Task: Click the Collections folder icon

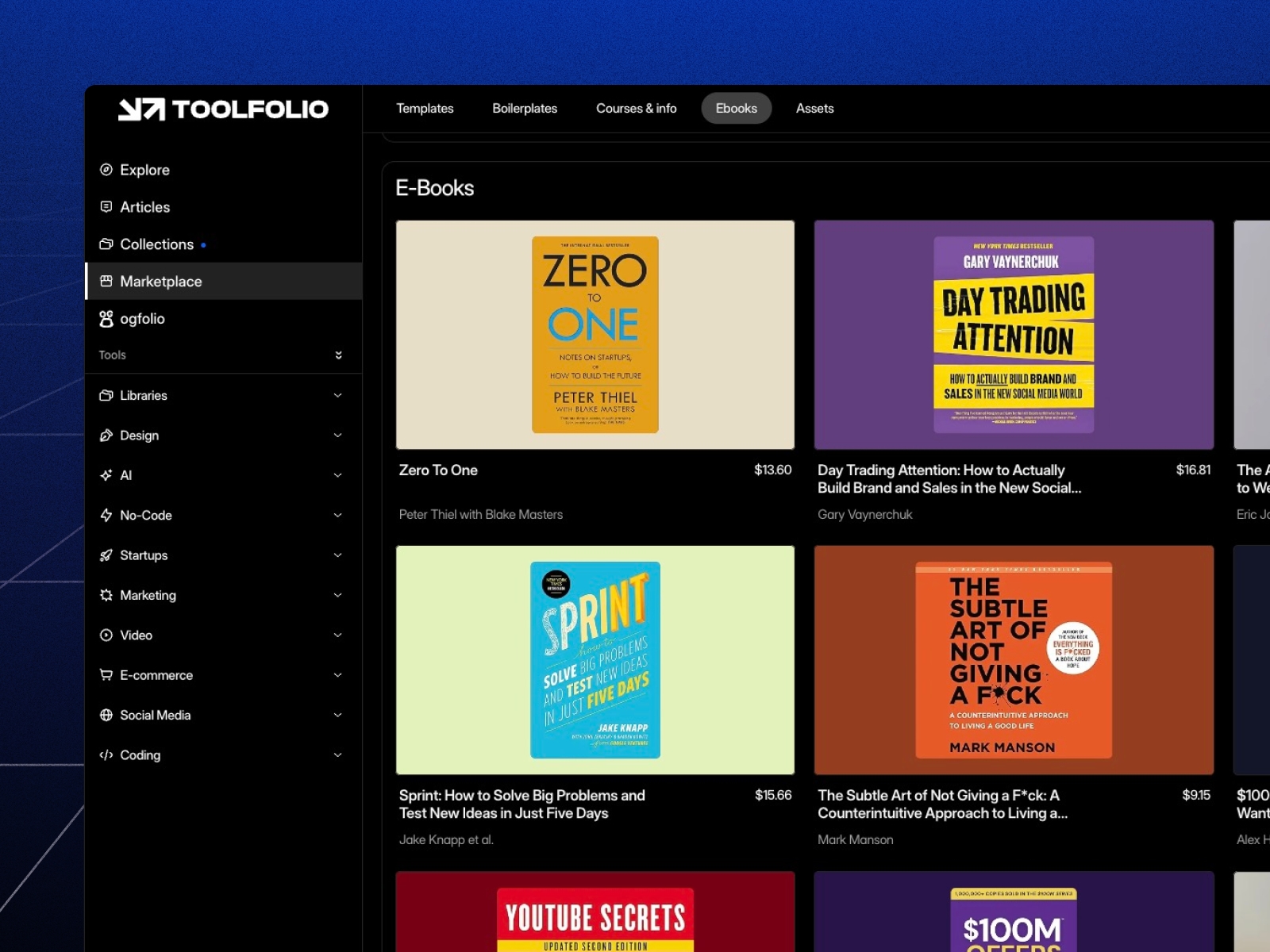Action: [106, 244]
